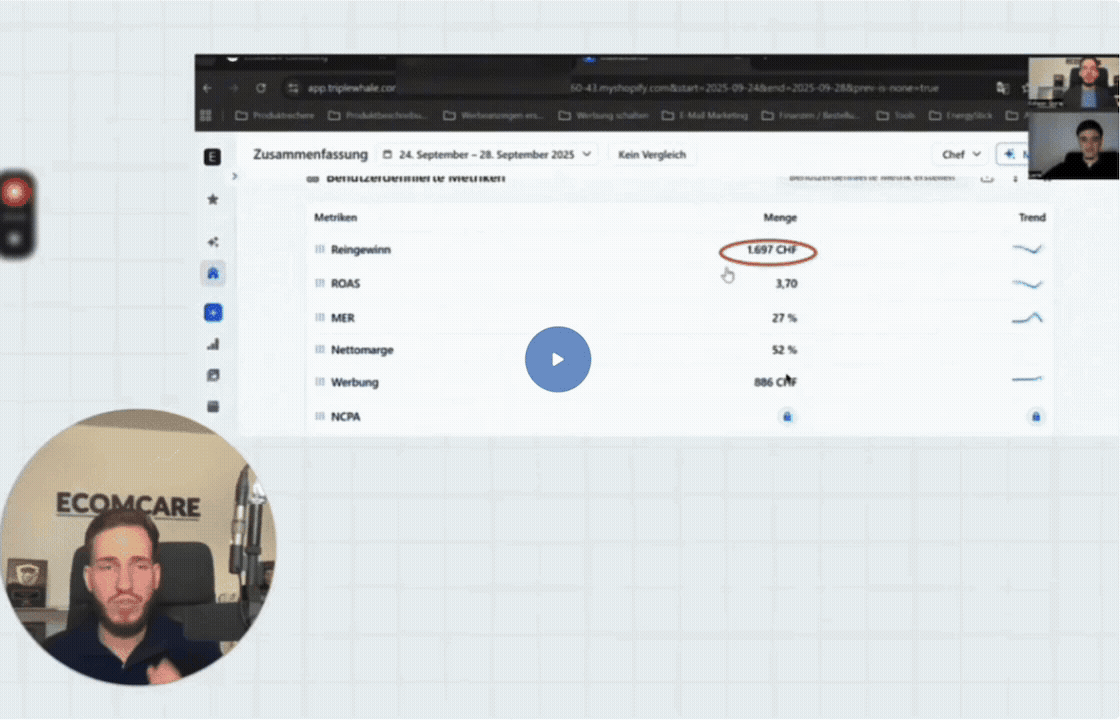Screen dimensions: 1120x720
Task: Click the circled 1.697 CHF value
Action: 770,250
